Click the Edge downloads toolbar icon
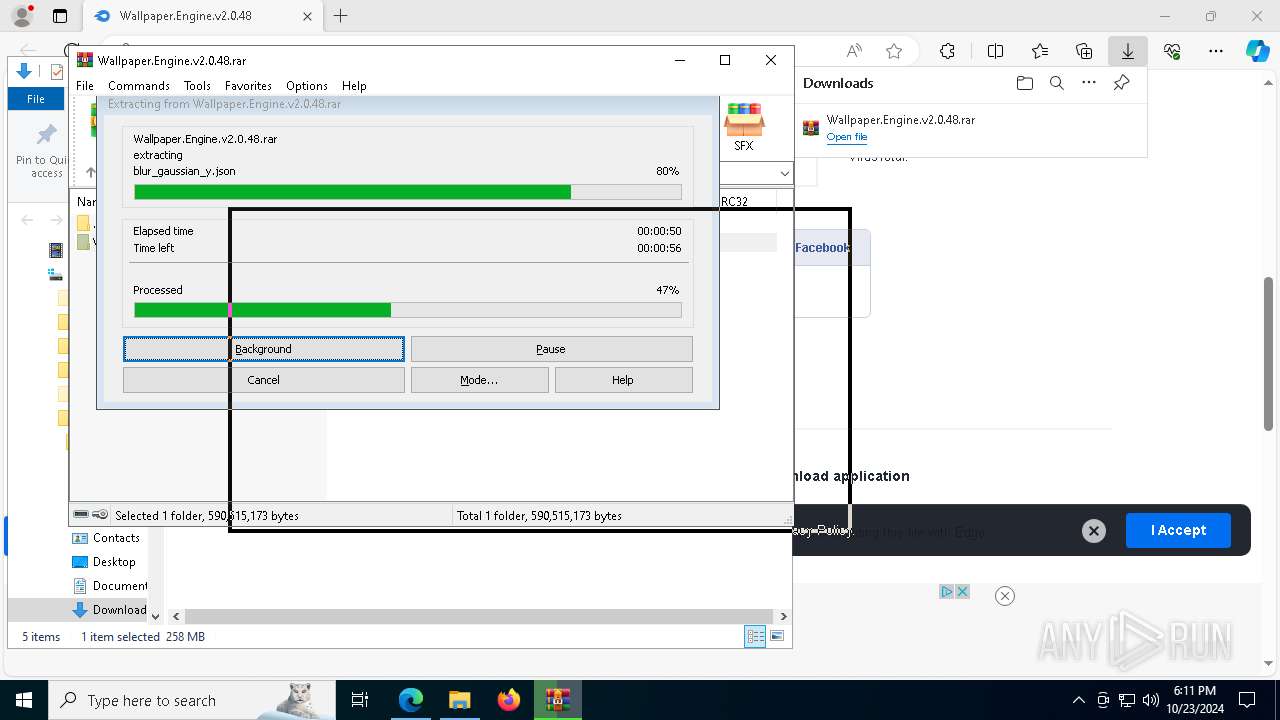Viewport: 1280px width, 720px height. point(1127,51)
